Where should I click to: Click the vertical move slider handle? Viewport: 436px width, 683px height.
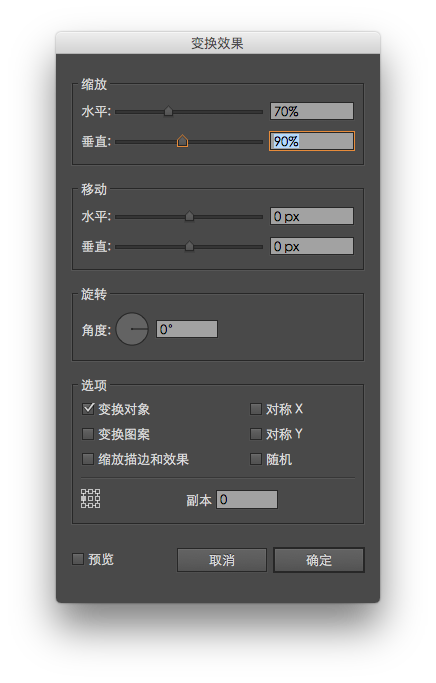point(189,246)
